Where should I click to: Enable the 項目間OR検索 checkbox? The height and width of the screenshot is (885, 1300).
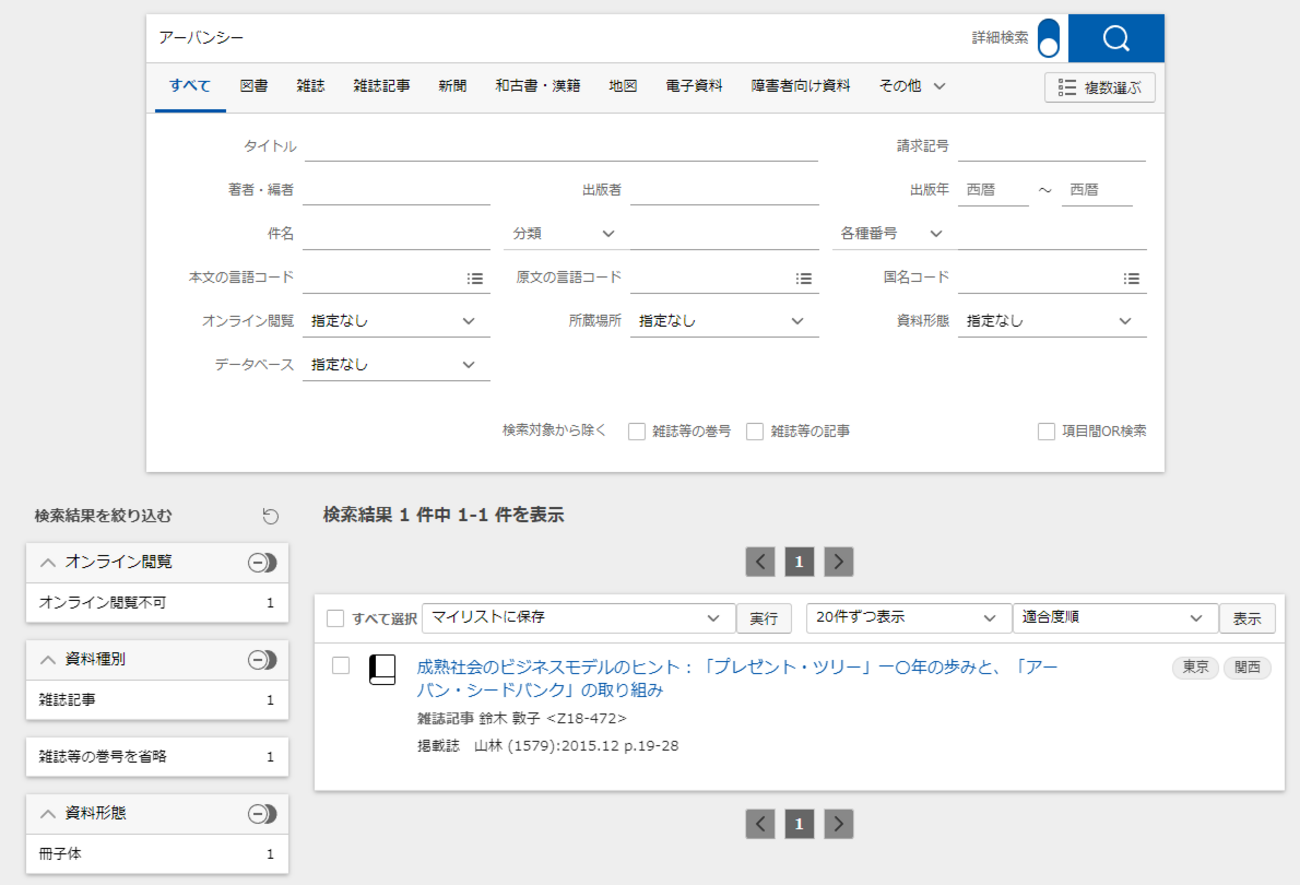(1046, 432)
